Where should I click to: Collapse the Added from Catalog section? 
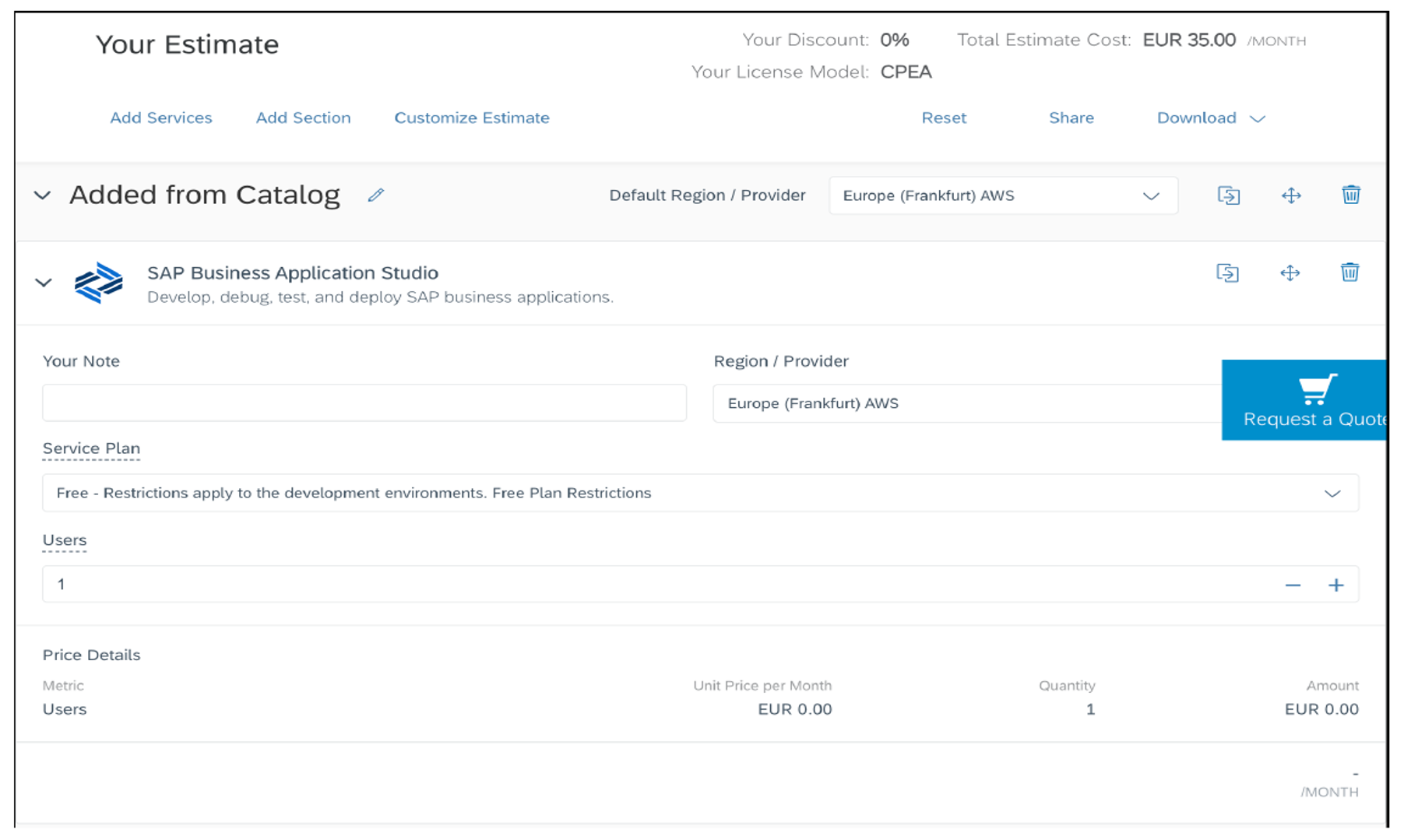coord(43,195)
